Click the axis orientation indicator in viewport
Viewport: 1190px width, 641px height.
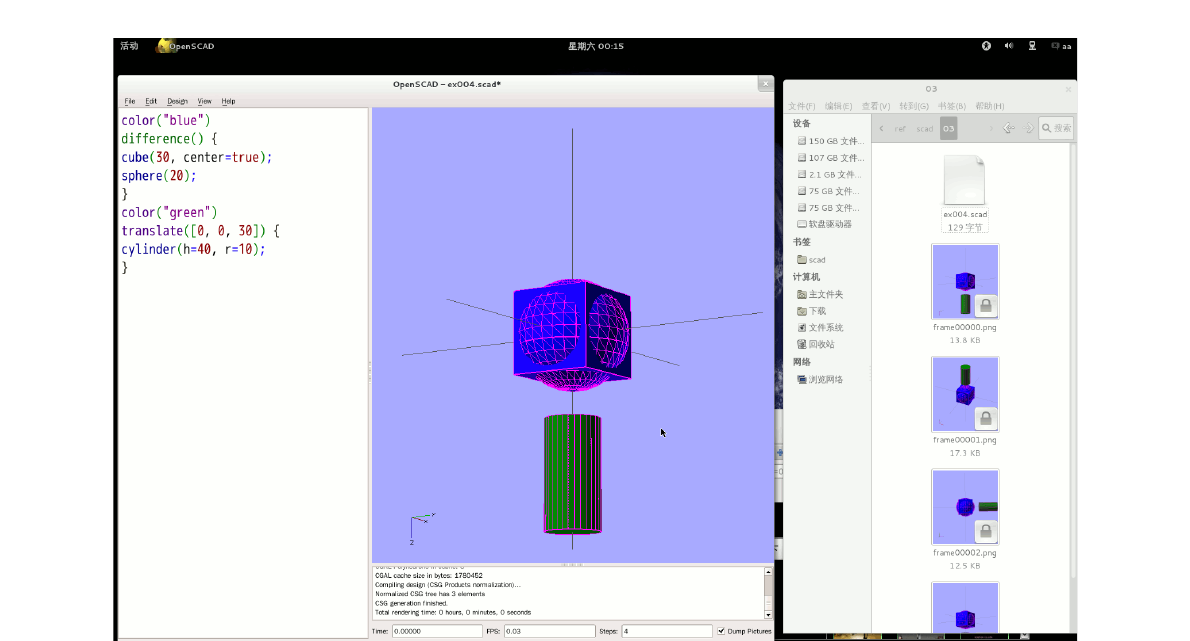pyautogui.click(x=421, y=528)
